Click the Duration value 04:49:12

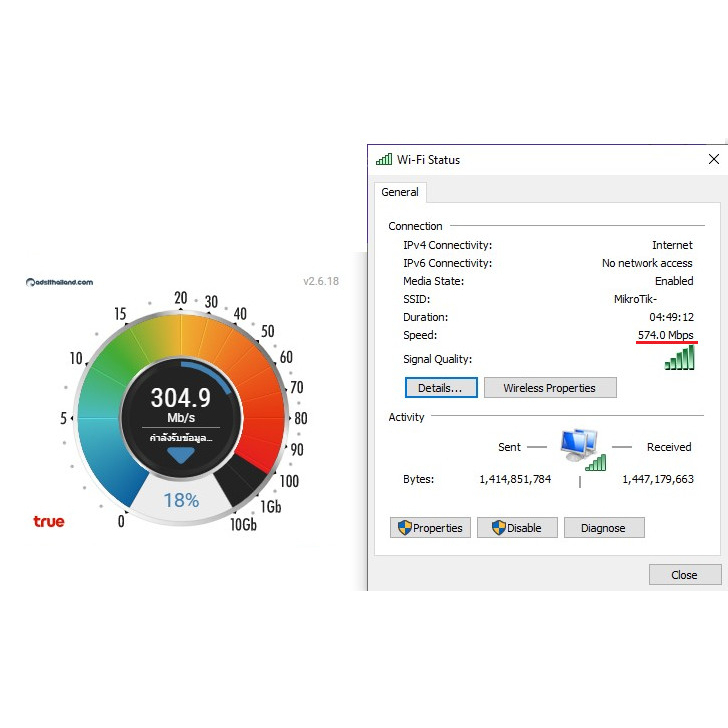671,317
